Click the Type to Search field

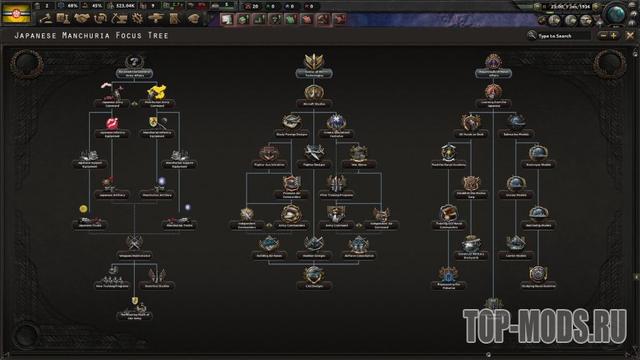pyautogui.click(x=562, y=36)
